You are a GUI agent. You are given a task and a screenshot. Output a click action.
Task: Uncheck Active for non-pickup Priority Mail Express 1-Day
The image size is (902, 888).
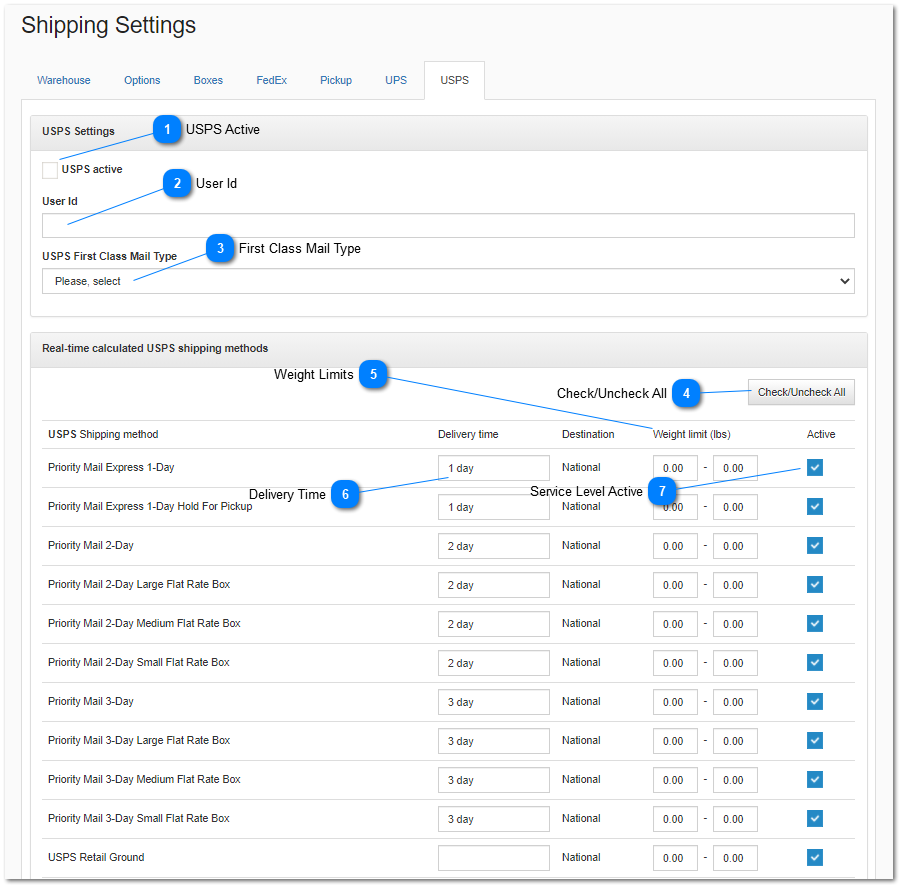(x=815, y=468)
